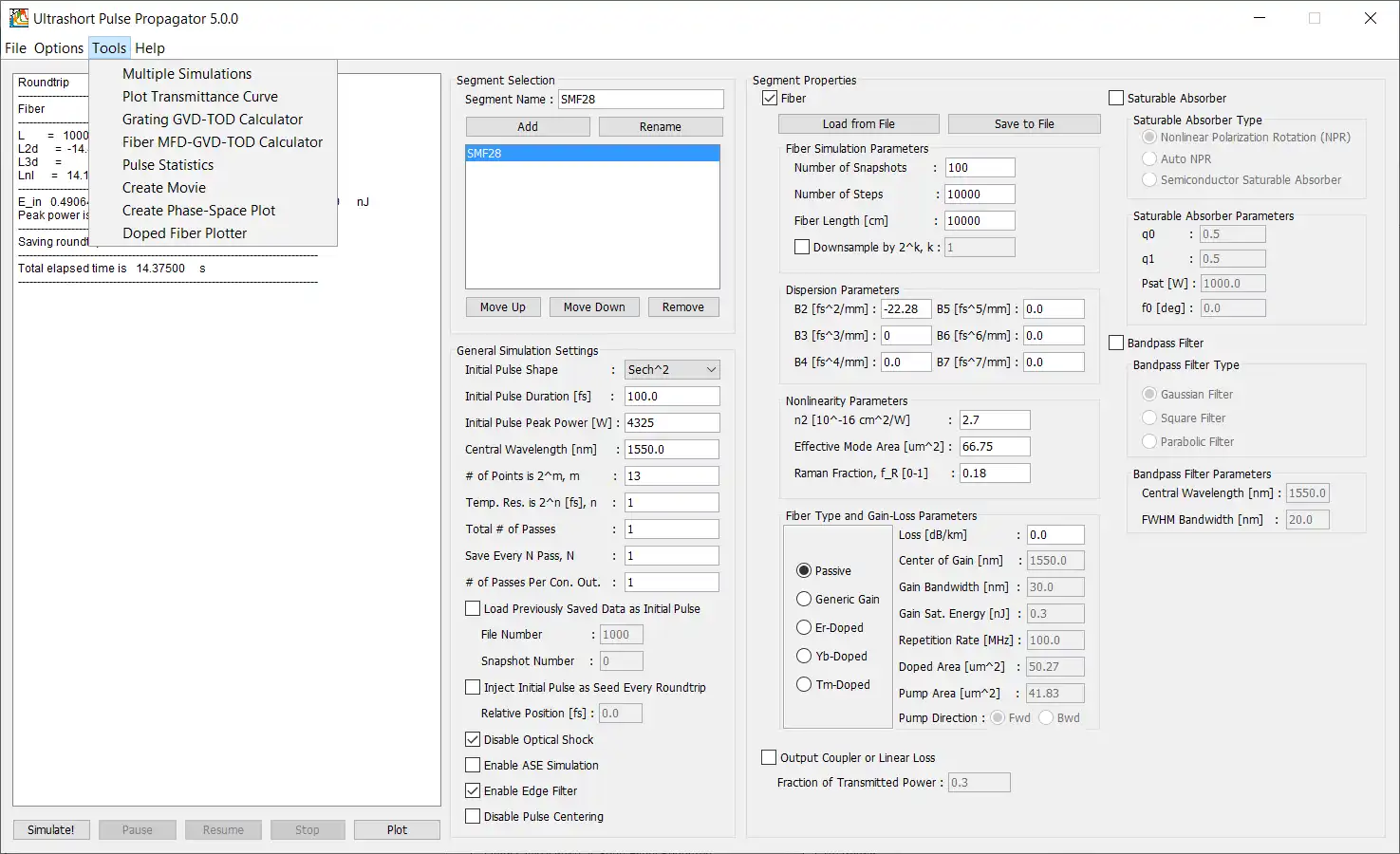Screen dimensions: 1400x854
Task: Click Raman Fraction field
Action: coord(995,473)
